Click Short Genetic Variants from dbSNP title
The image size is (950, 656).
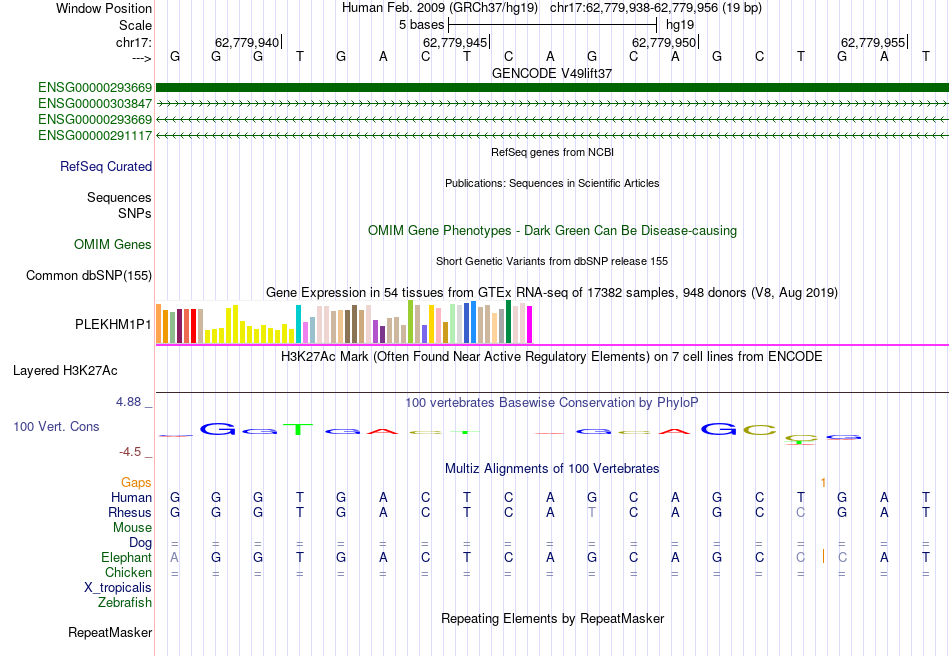[x=552, y=262]
